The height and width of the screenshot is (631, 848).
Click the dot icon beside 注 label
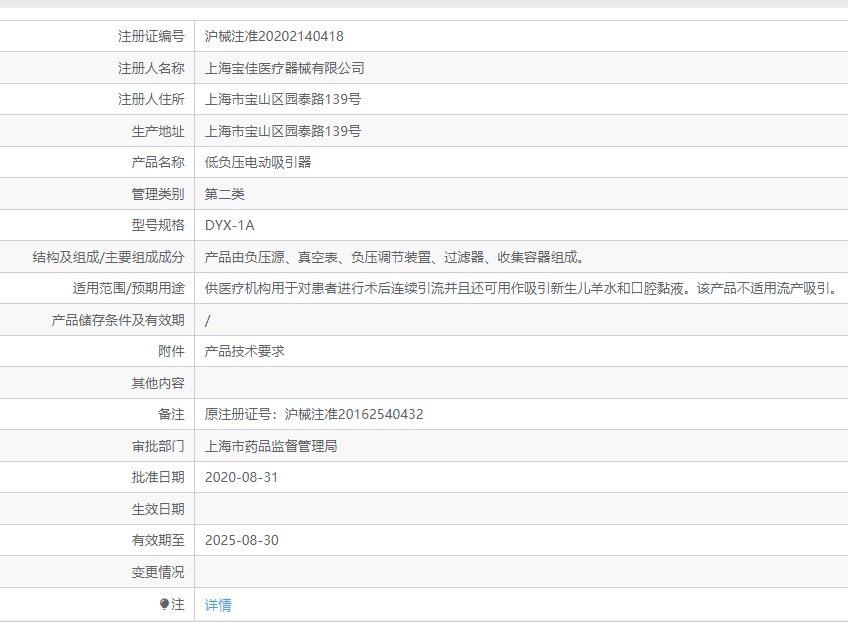[x=164, y=604]
